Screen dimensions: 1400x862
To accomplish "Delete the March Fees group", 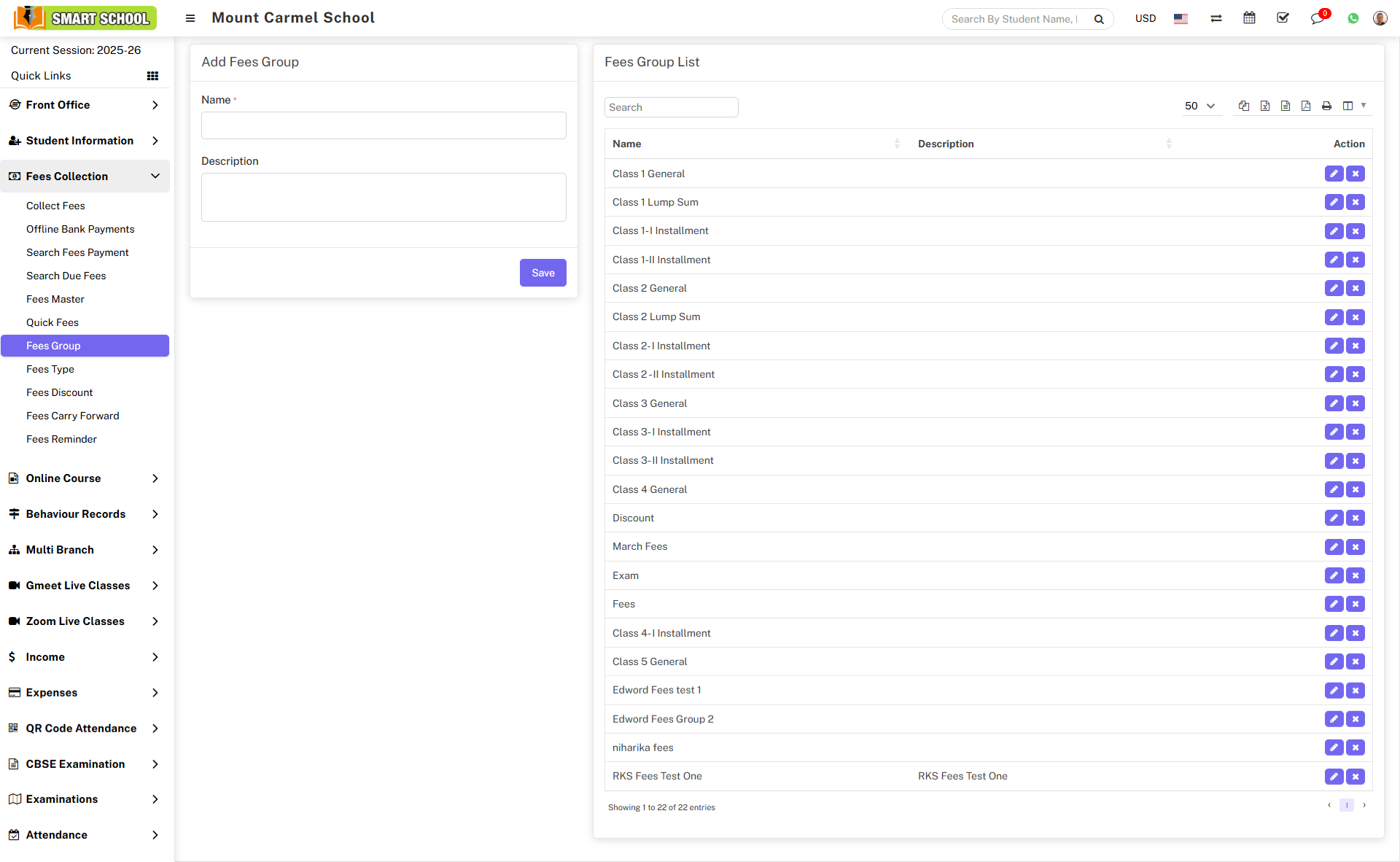I will tap(1356, 547).
